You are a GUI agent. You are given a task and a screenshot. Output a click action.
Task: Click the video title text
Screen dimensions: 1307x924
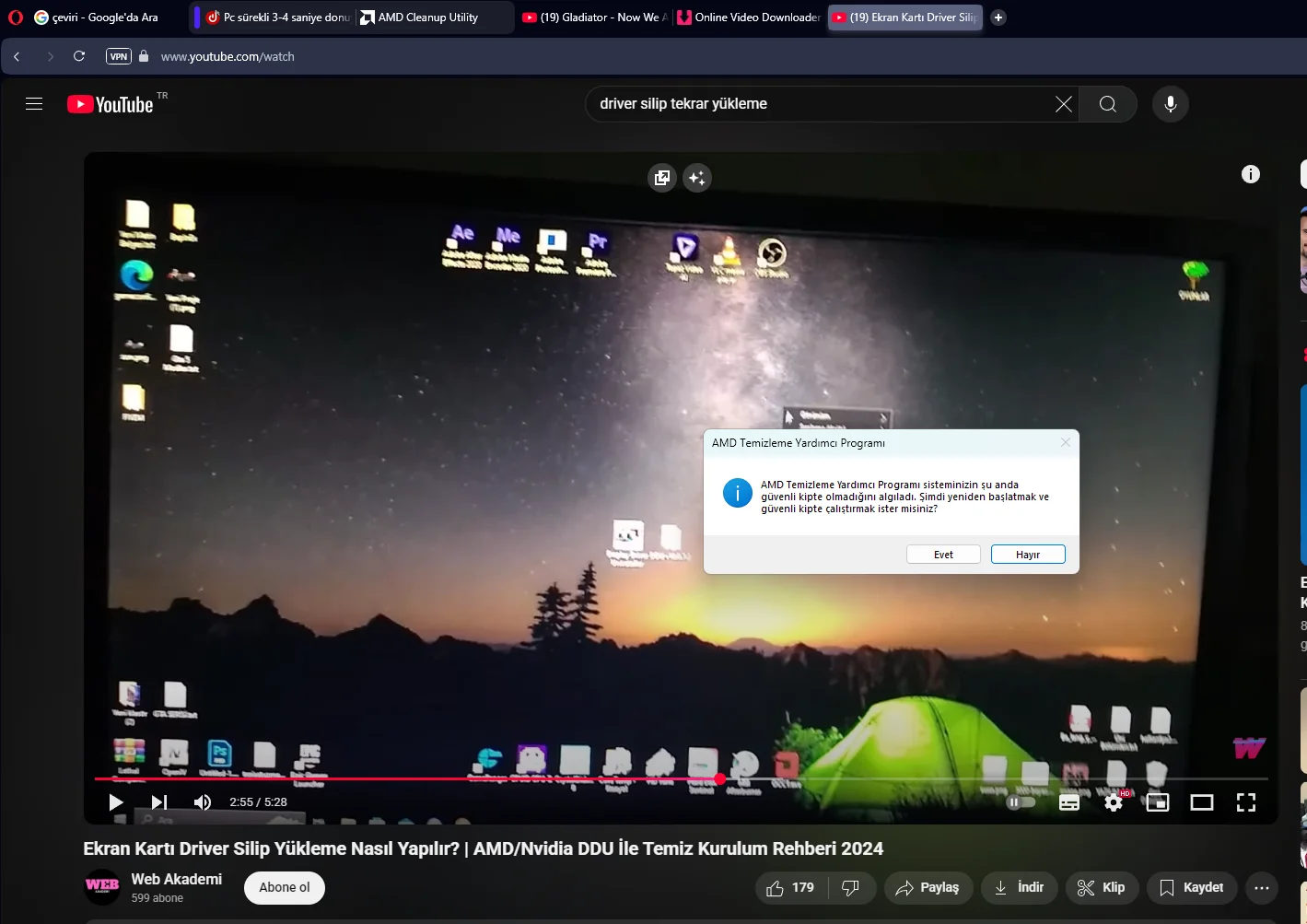point(484,848)
